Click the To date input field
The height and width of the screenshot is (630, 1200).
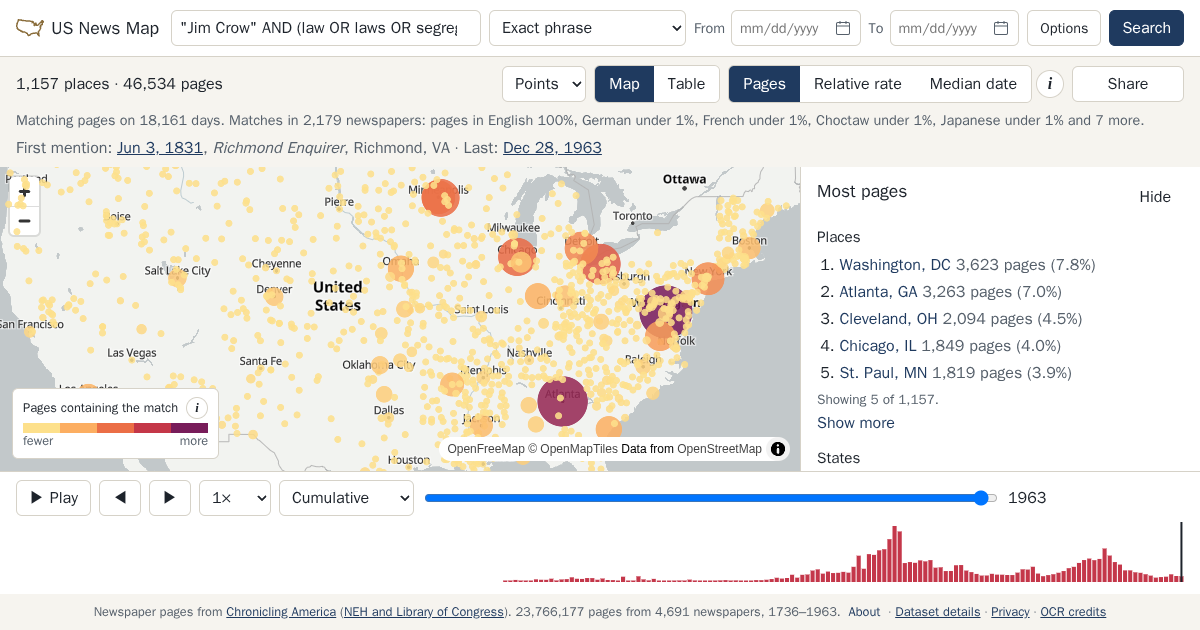pyautogui.click(x=954, y=28)
